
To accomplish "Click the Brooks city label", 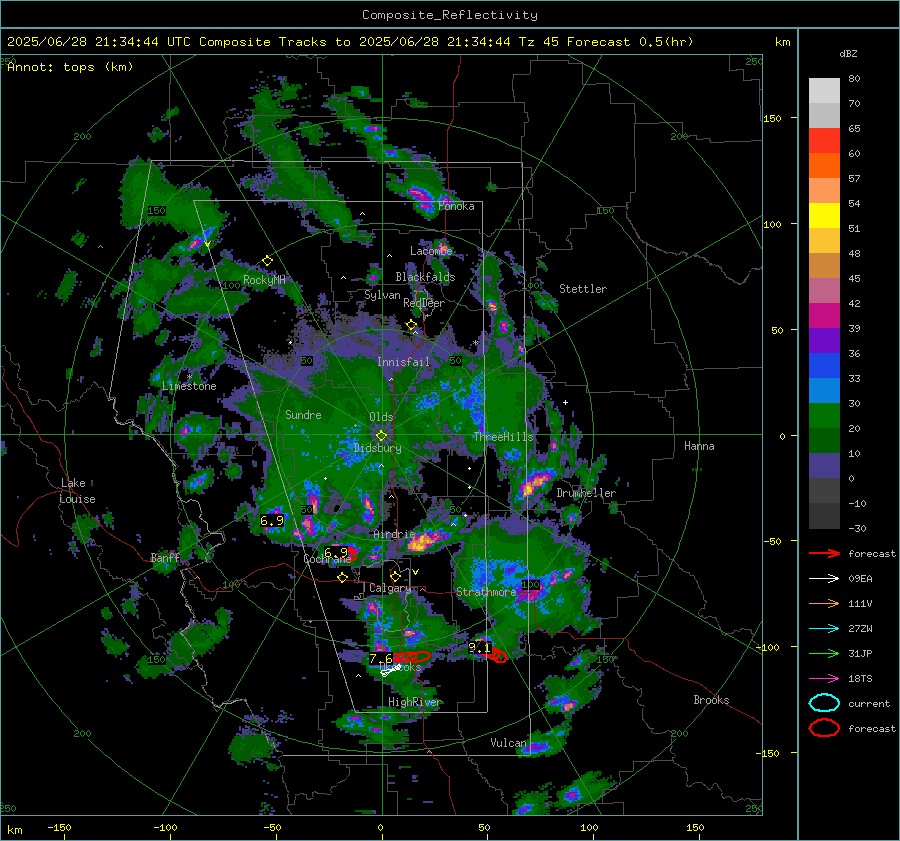I will [711, 700].
